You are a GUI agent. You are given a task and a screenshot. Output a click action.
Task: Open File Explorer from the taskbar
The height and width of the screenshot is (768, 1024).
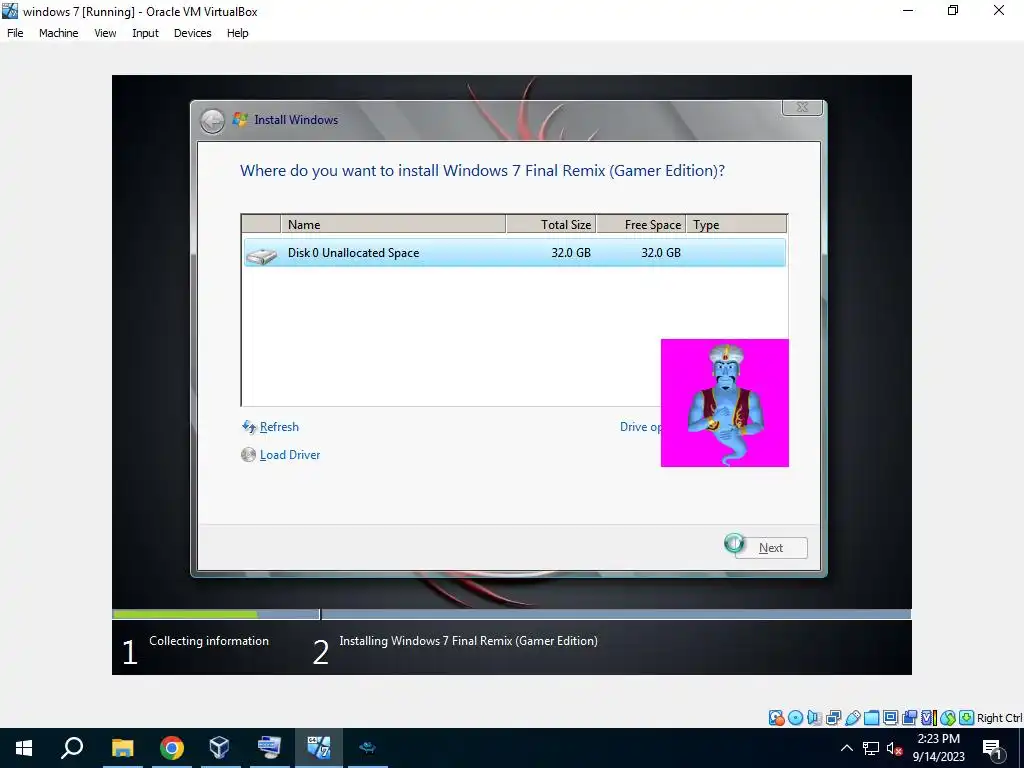(122, 748)
